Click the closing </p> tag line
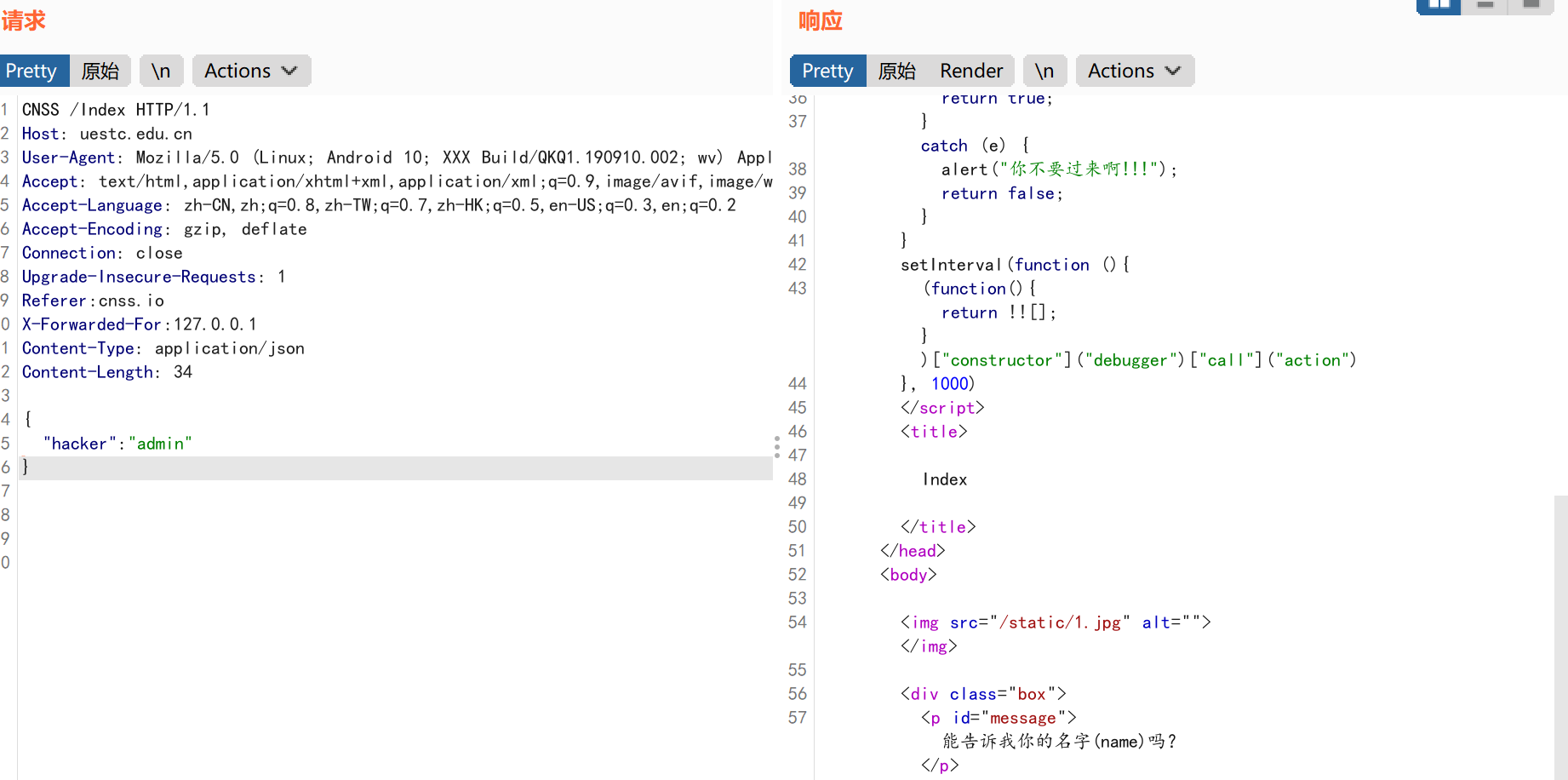This screenshot has width=1568, height=780. point(940,766)
